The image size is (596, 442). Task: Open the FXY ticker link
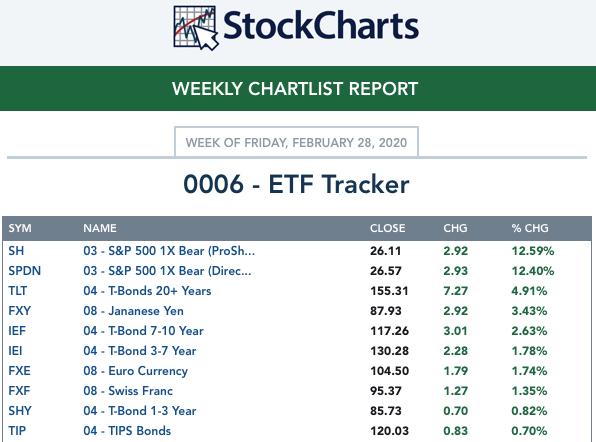click(19, 311)
